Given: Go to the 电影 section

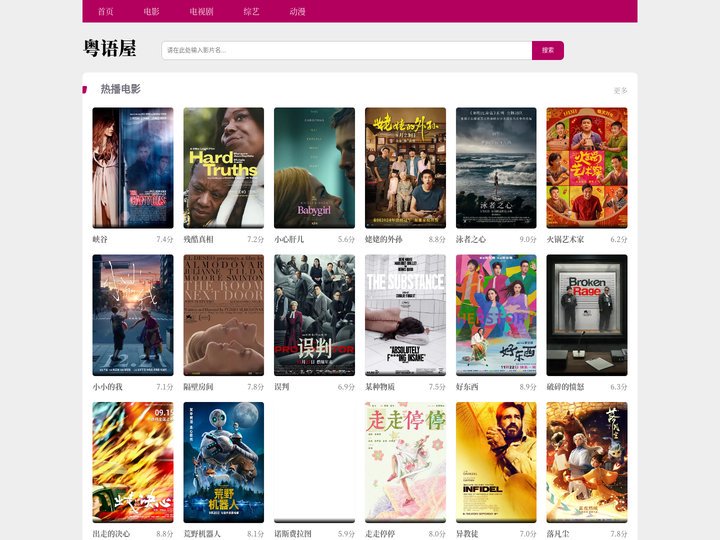Looking at the screenshot, I should tap(152, 11).
